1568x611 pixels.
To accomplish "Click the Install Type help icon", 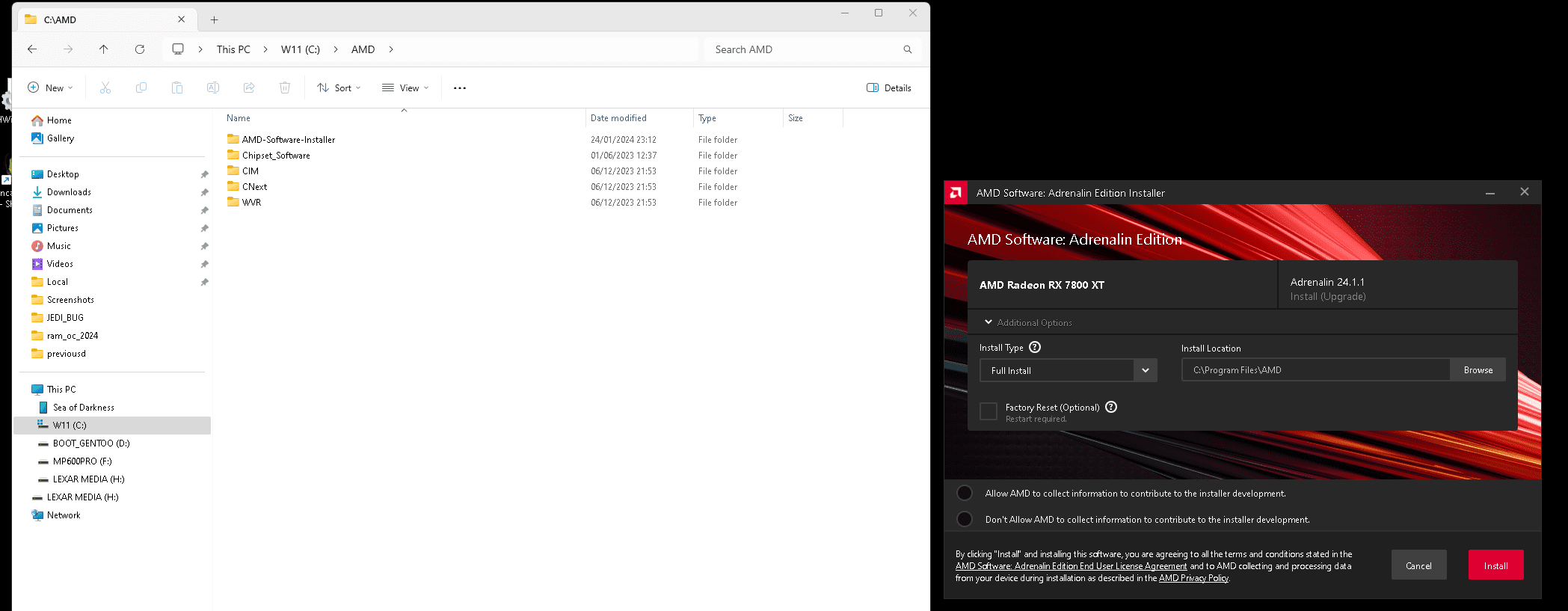I will (x=1035, y=347).
